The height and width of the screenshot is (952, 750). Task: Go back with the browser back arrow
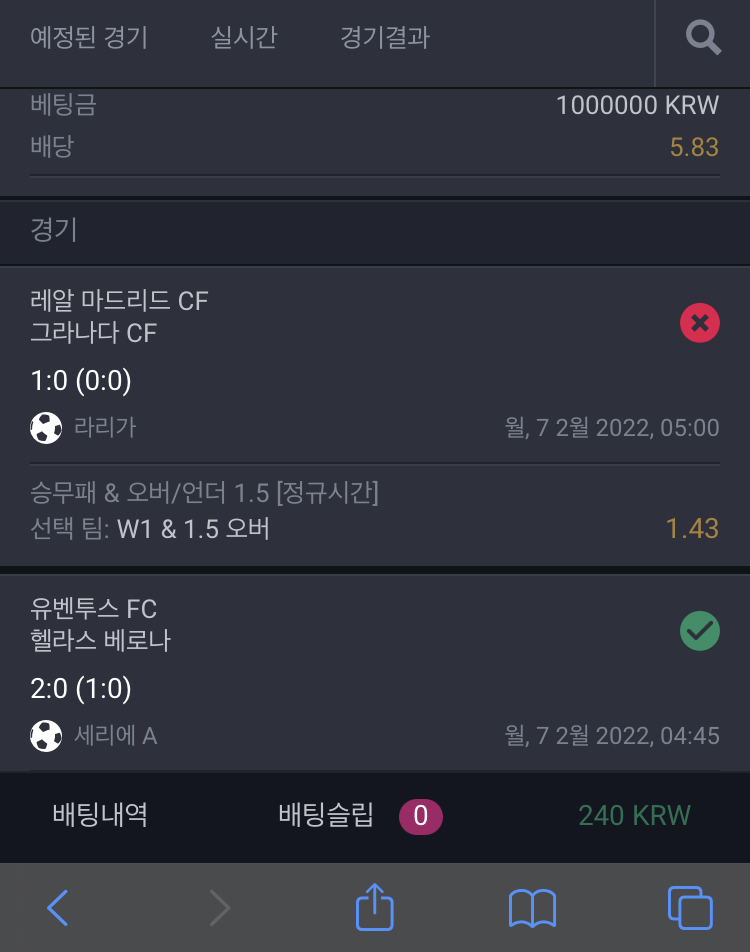[58, 908]
